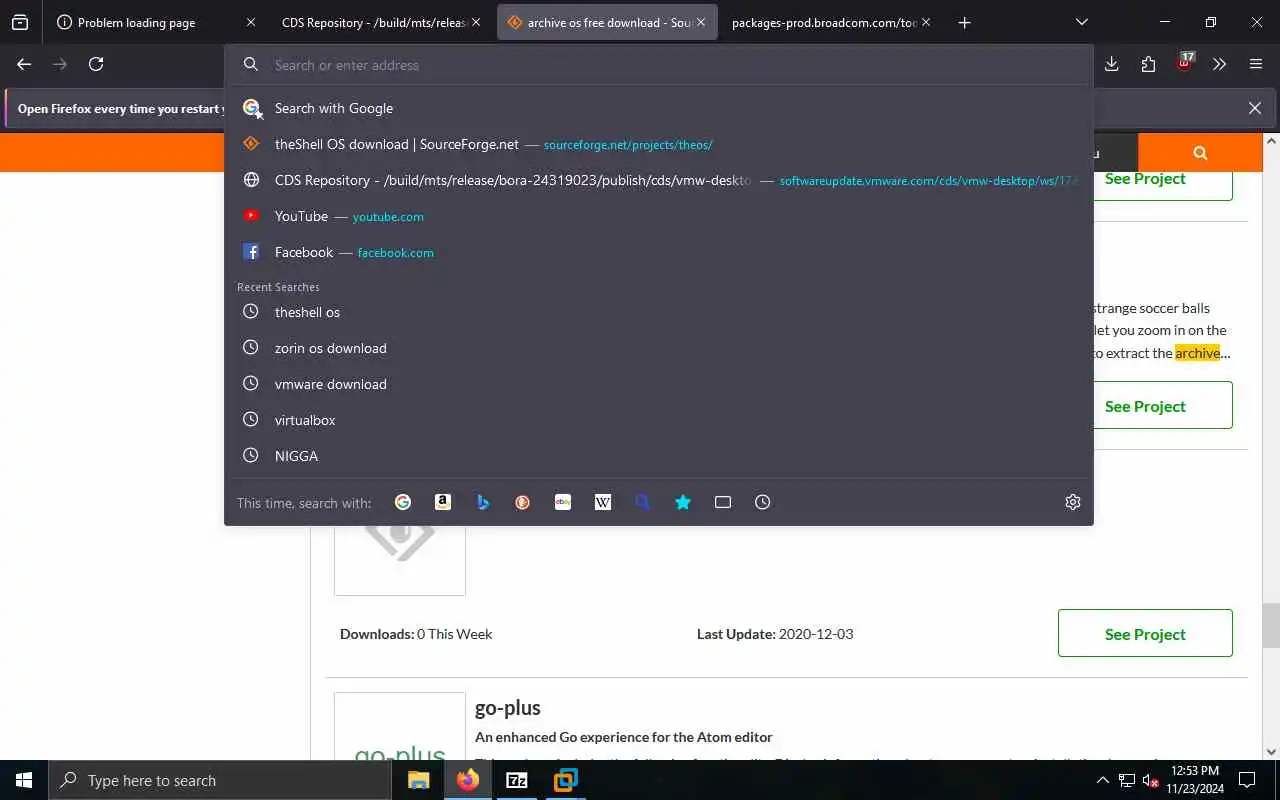Open the go-plus project title link
1280x800 pixels.
507,708
